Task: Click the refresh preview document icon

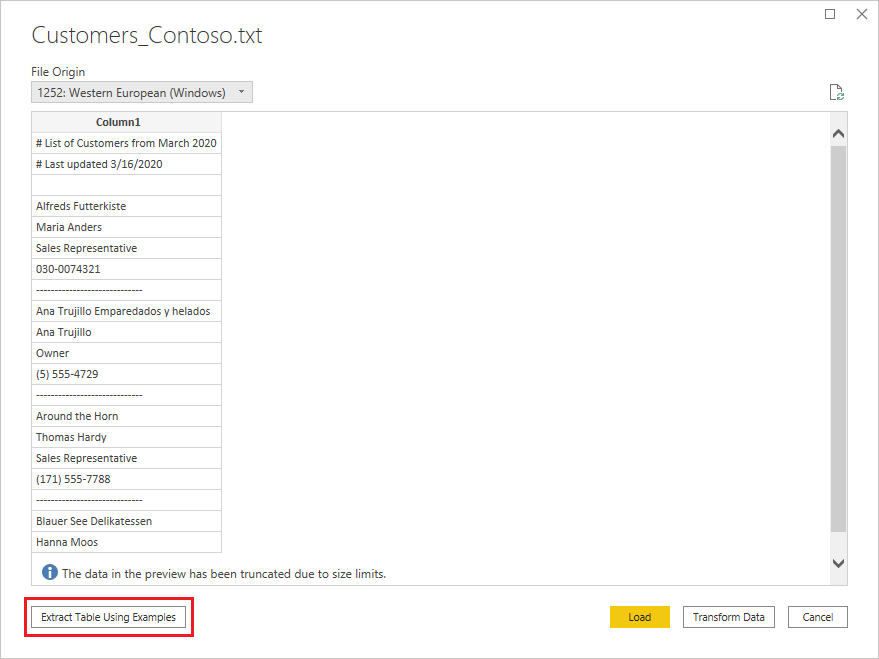Action: (x=836, y=92)
